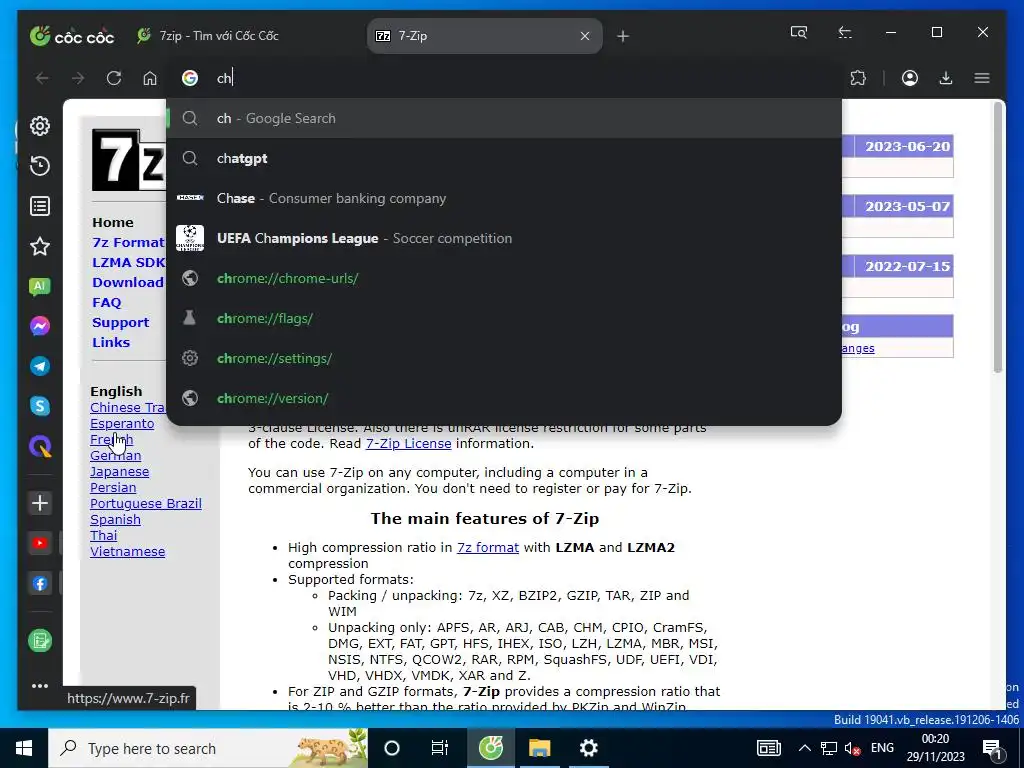This screenshot has height=768, width=1024.
Task: Open the Support link in the 7-Zip menu
Action: coord(120,323)
